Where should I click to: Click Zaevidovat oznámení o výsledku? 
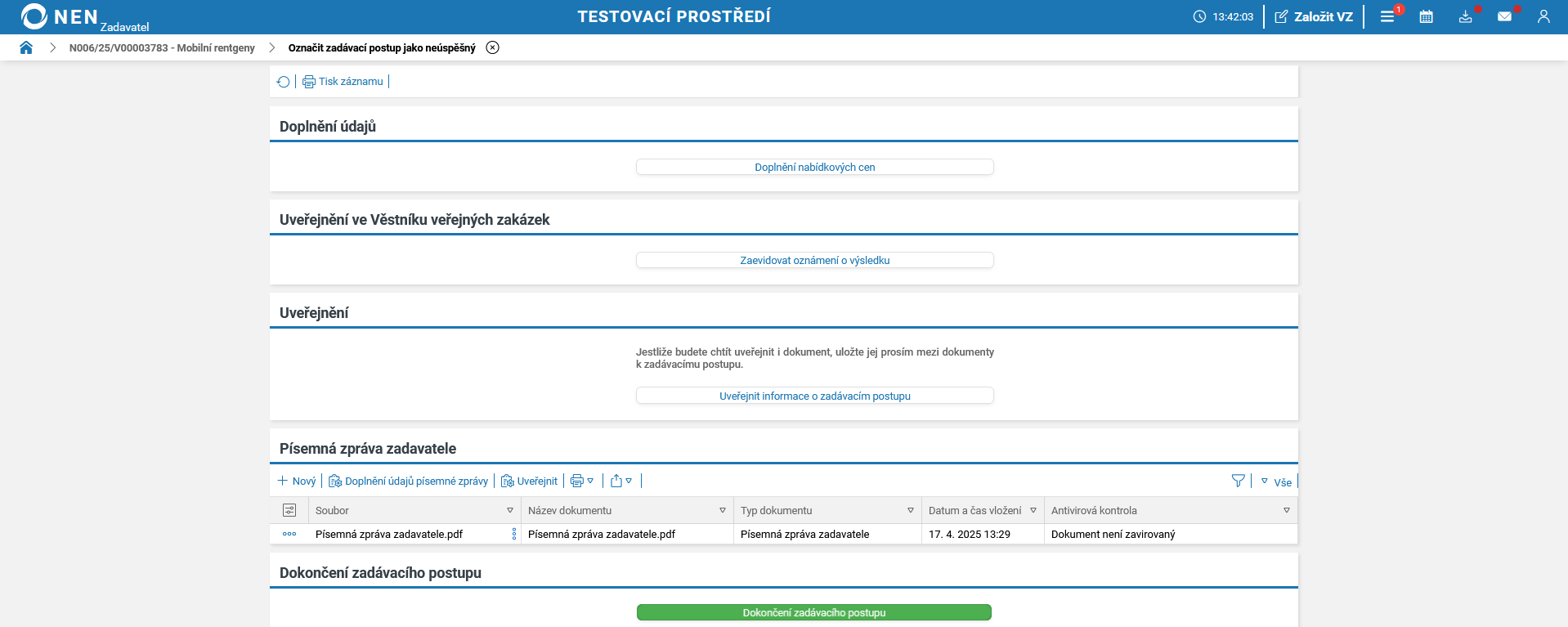(815, 260)
